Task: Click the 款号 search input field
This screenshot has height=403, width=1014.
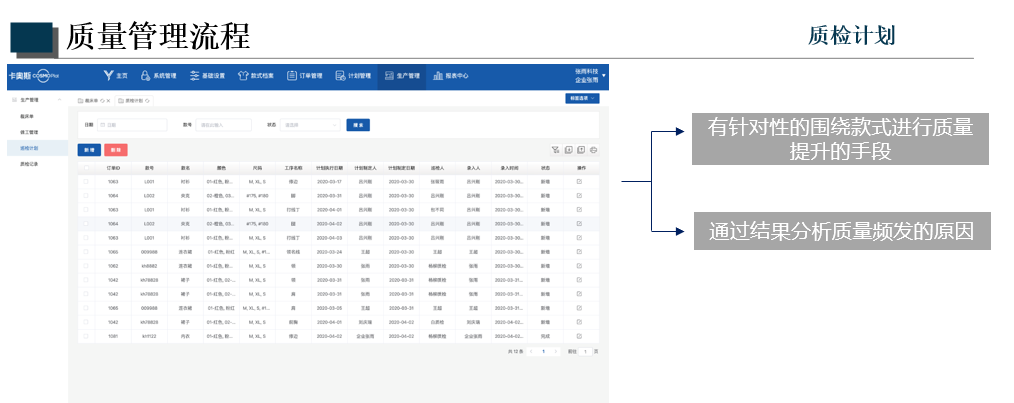Action: 223,125
